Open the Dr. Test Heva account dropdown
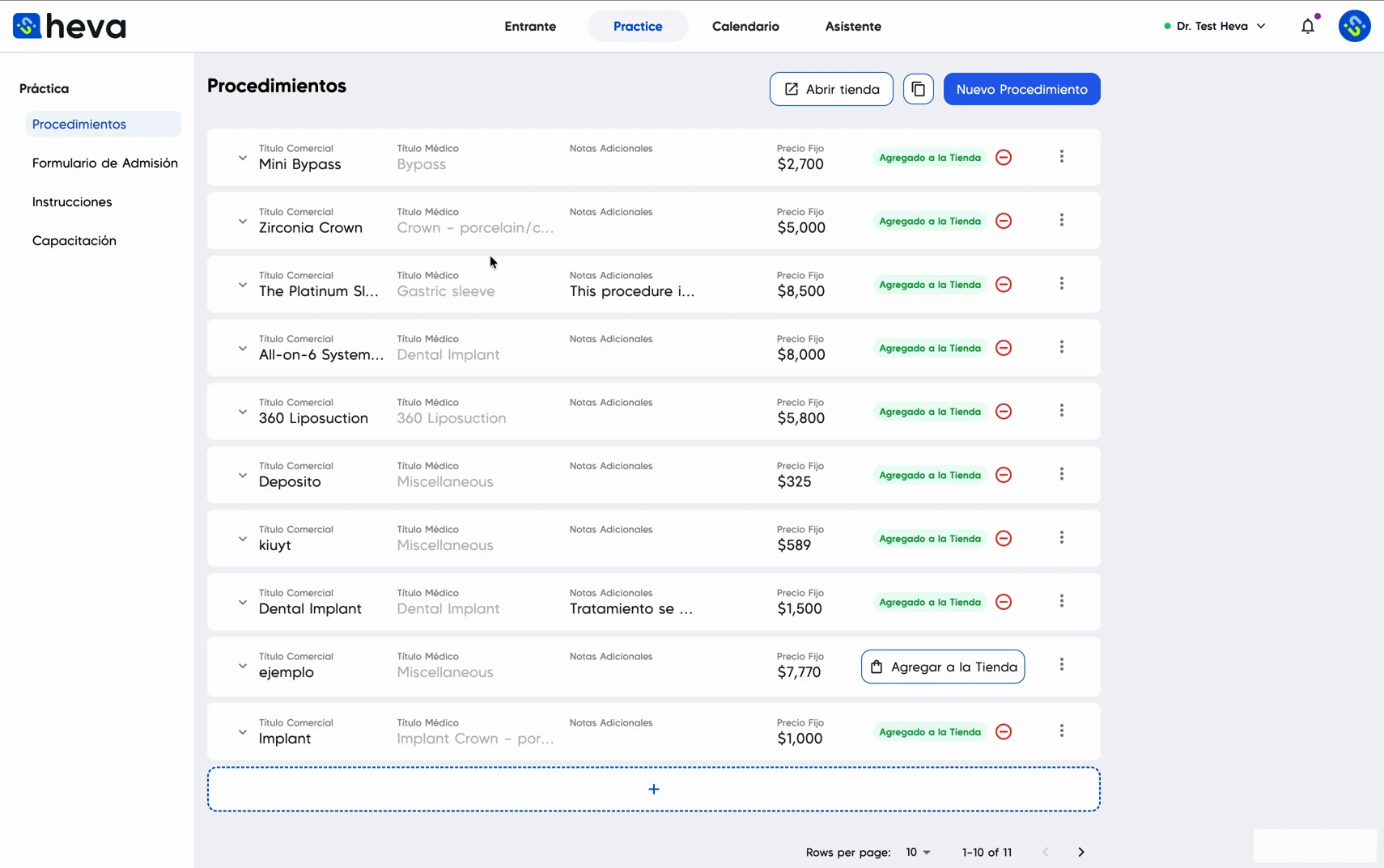Image resolution: width=1384 pixels, height=868 pixels. 1215,26
